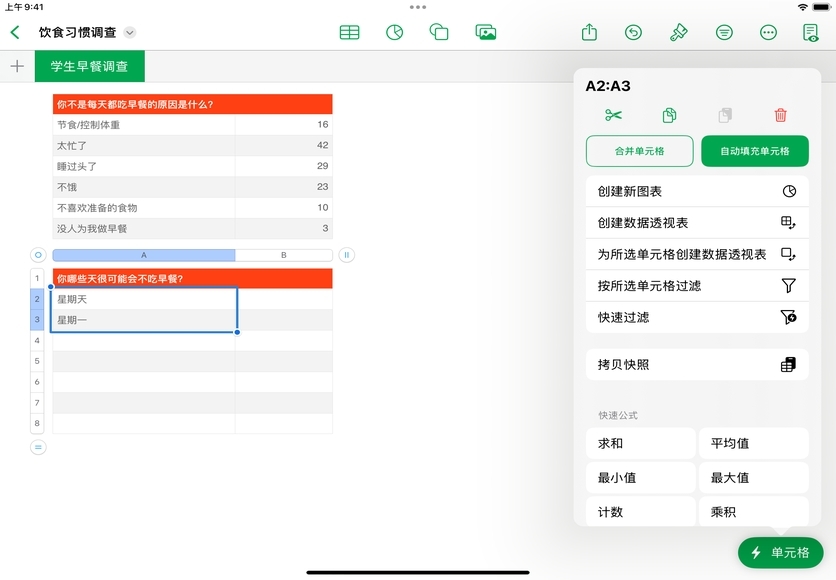Screen dimensions: 836x580
Task: Open the media image insert menu
Action: [x=486, y=32]
